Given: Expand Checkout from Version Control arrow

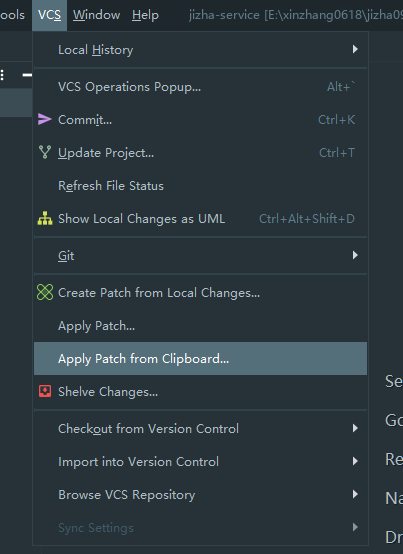Looking at the screenshot, I should 355,428.
